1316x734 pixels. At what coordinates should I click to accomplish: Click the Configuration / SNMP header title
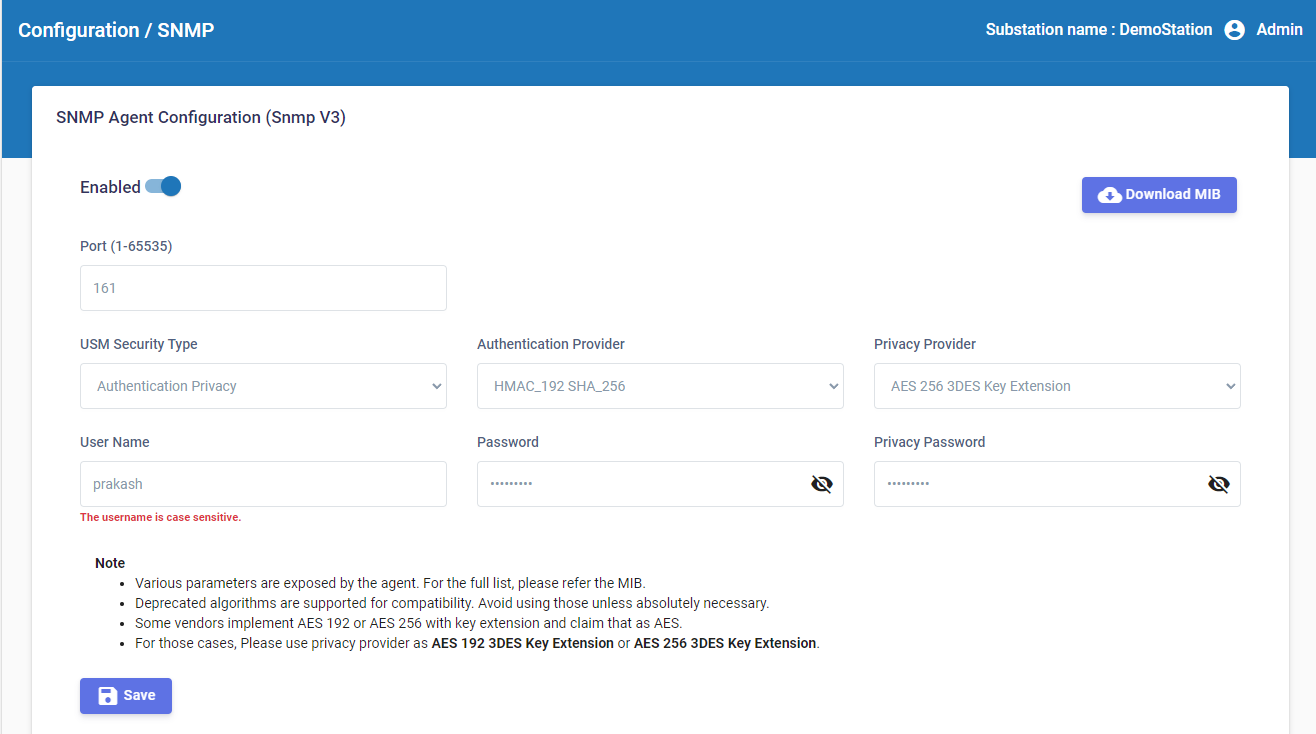[x=116, y=30]
